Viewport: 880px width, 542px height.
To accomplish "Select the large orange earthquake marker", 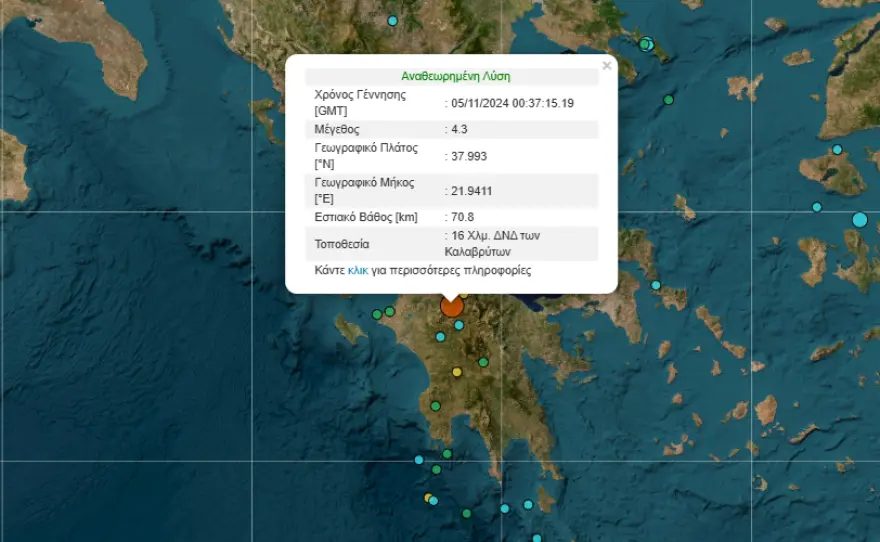I will coord(452,305).
